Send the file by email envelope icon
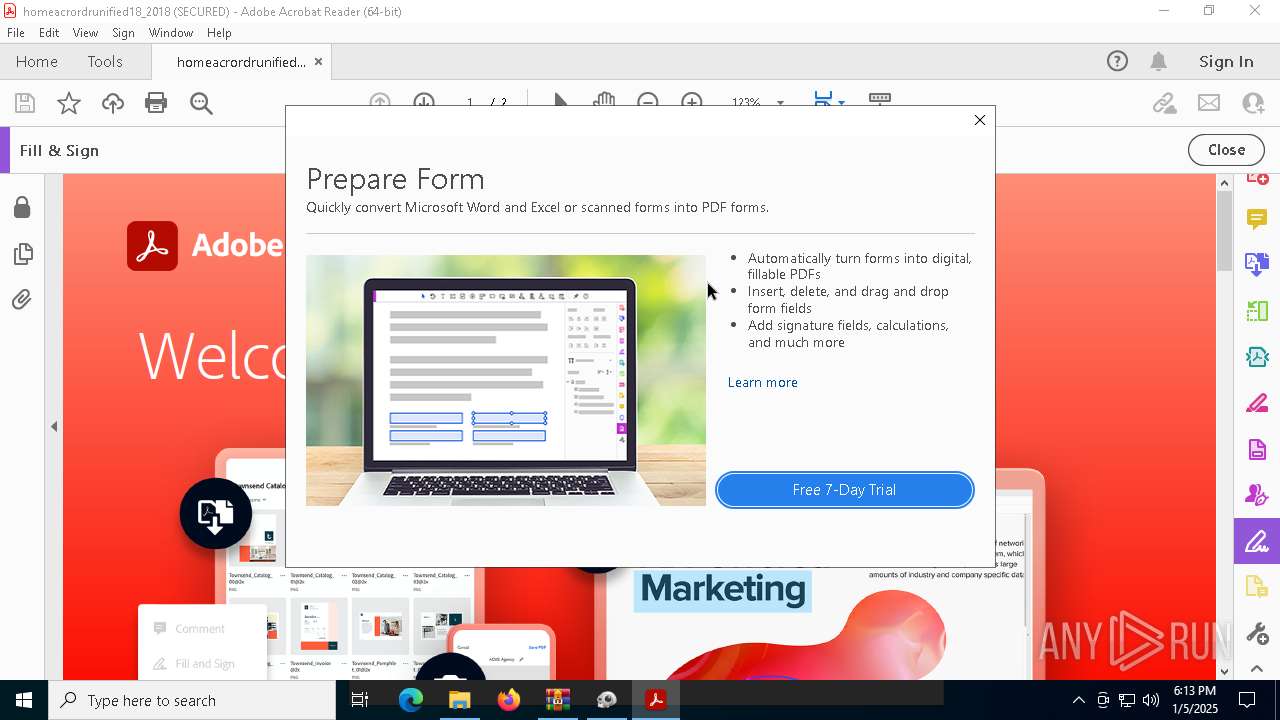The height and width of the screenshot is (720, 1280). tap(1209, 103)
